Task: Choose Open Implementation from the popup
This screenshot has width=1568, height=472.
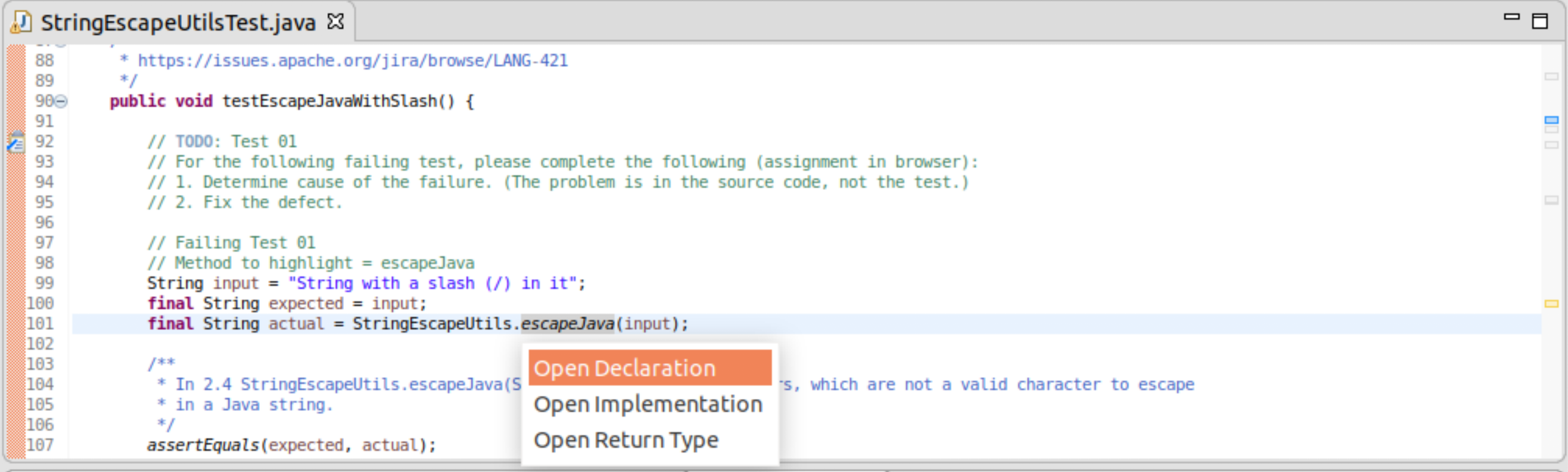Action: 648,404
